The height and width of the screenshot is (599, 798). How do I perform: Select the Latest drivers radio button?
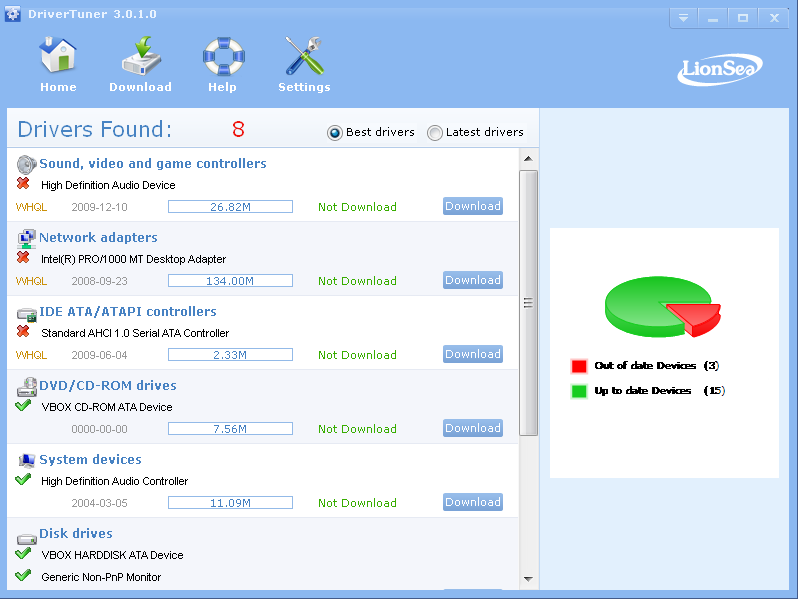pyautogui.click(x=434, y=133)
